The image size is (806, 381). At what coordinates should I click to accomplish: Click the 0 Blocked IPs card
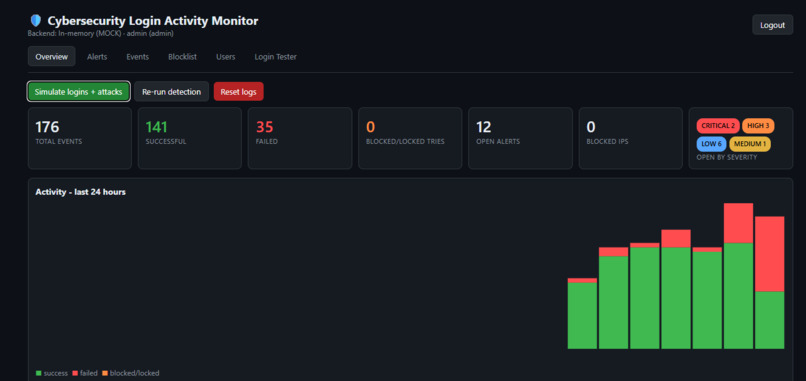[631, 138]
